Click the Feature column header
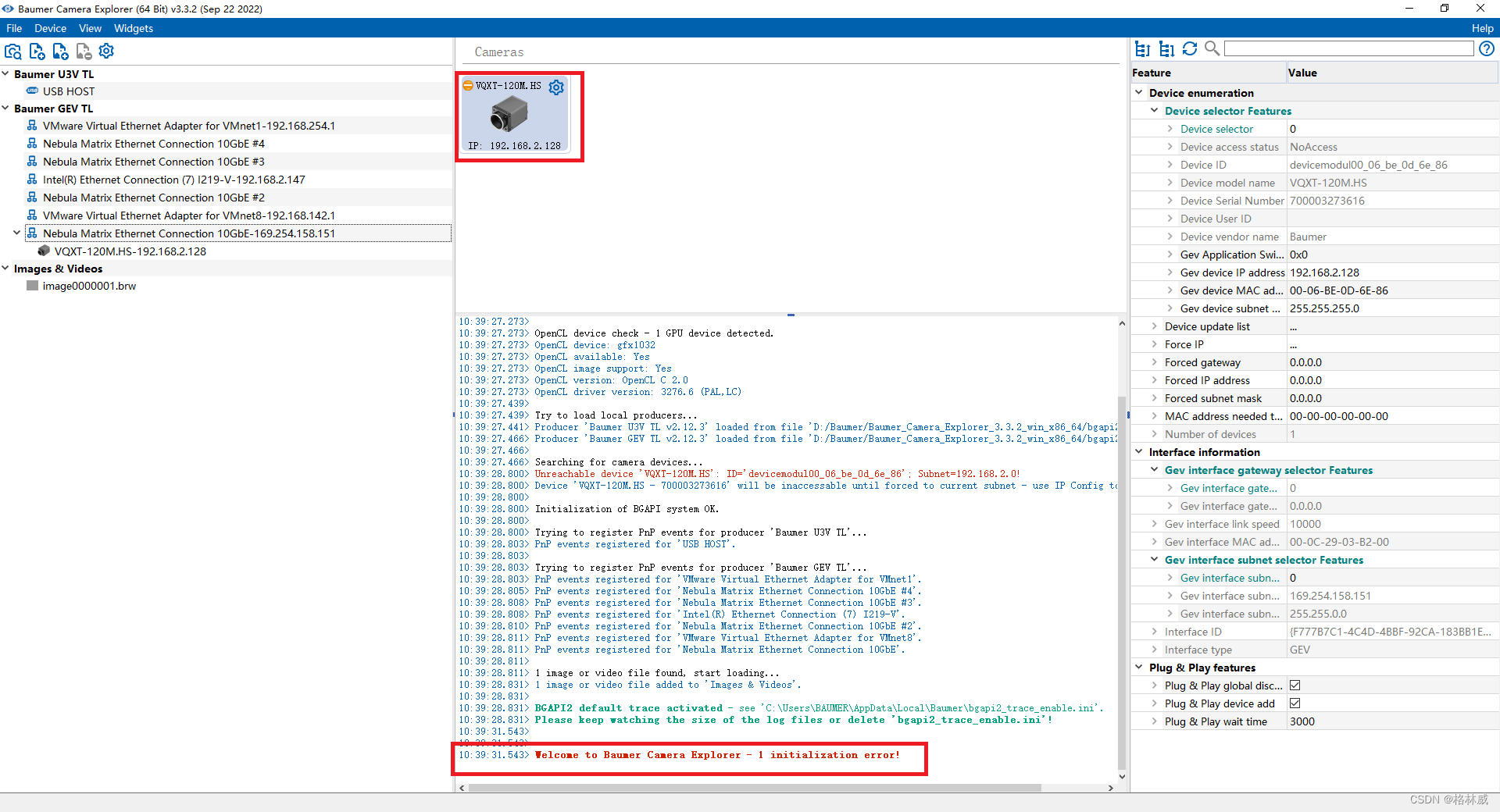 coord(1209,73)
